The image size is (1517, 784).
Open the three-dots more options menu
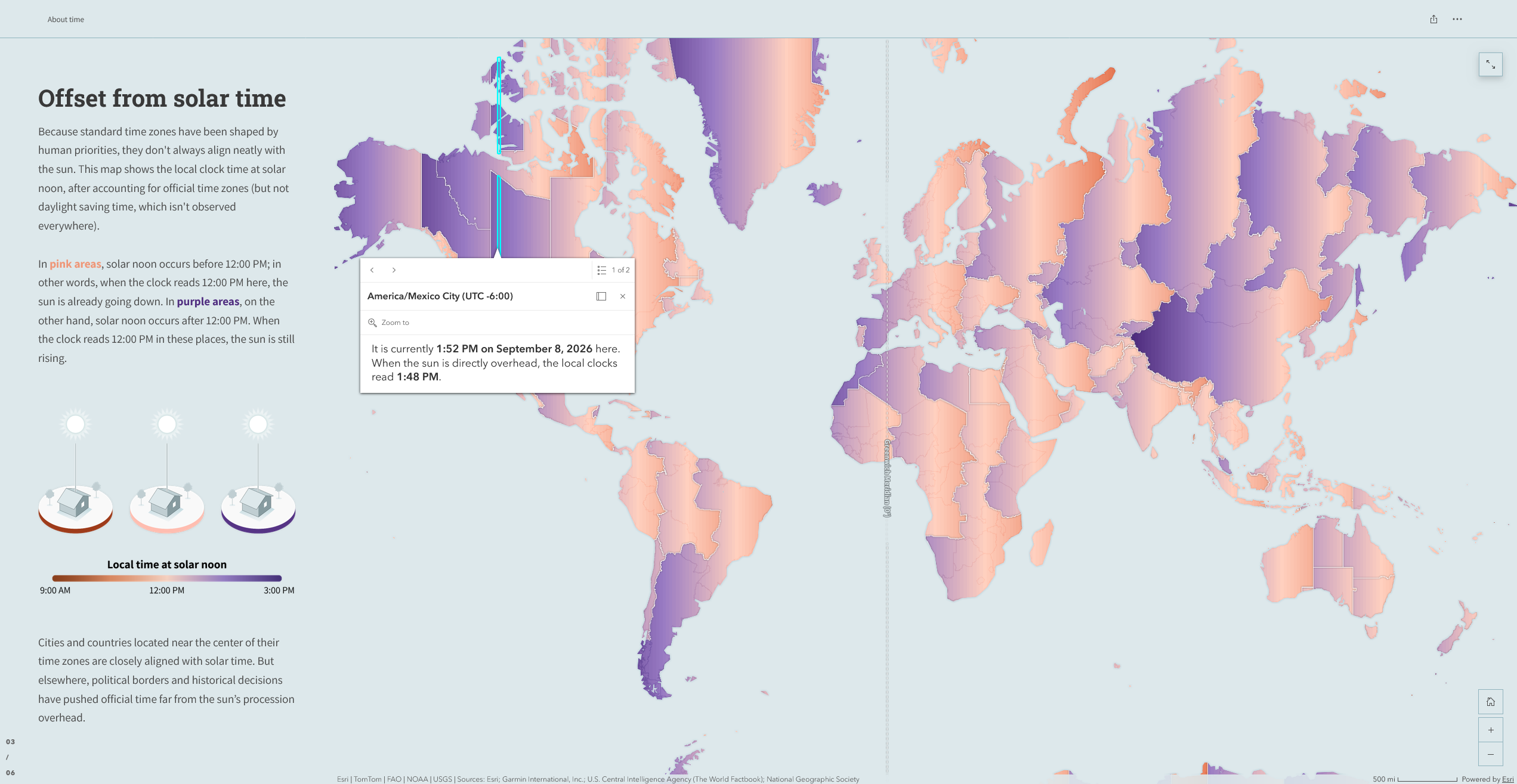click(x=1457, y=19)
